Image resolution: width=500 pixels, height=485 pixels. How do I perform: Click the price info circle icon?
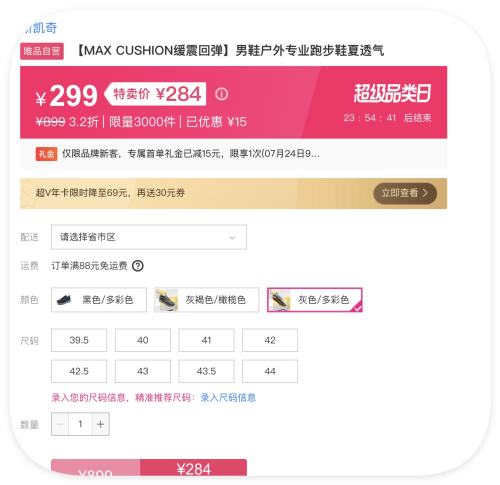click(221, 94)
